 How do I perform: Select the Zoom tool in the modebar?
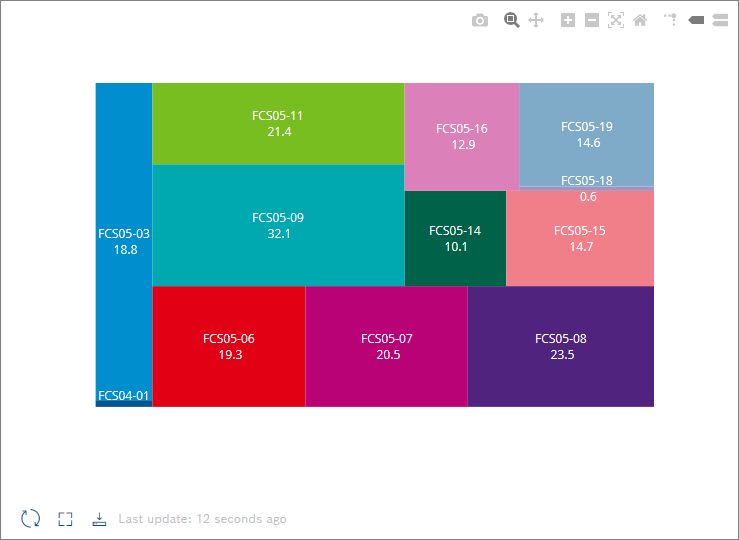[511, 20]
